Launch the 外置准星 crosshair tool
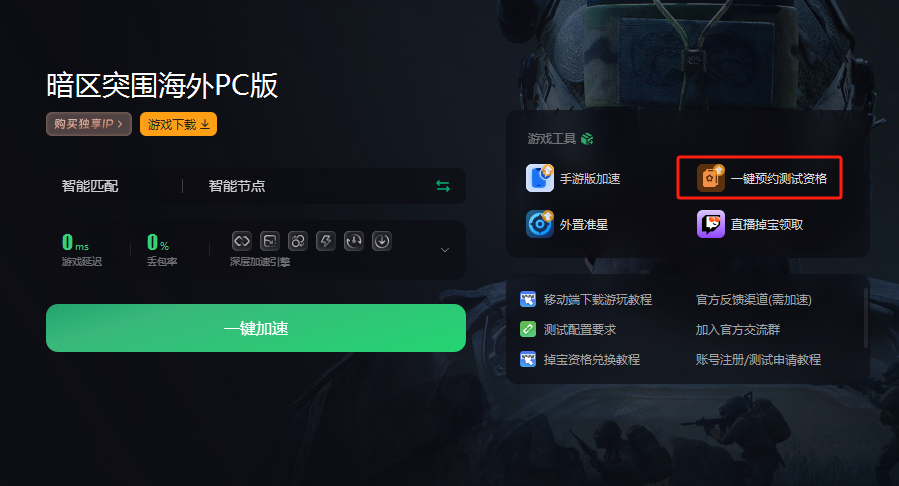Viewport: 899px width, 486px height. tap(567, 224)
